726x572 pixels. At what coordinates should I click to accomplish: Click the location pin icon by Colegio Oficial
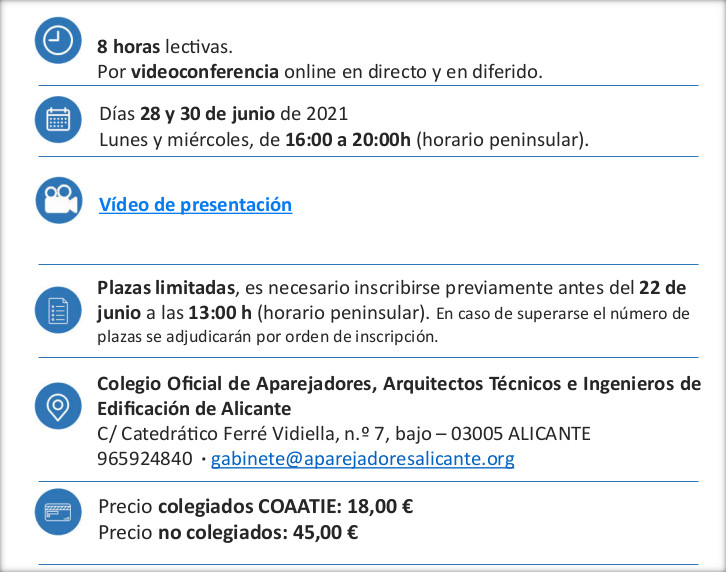[x=58, y=406]
